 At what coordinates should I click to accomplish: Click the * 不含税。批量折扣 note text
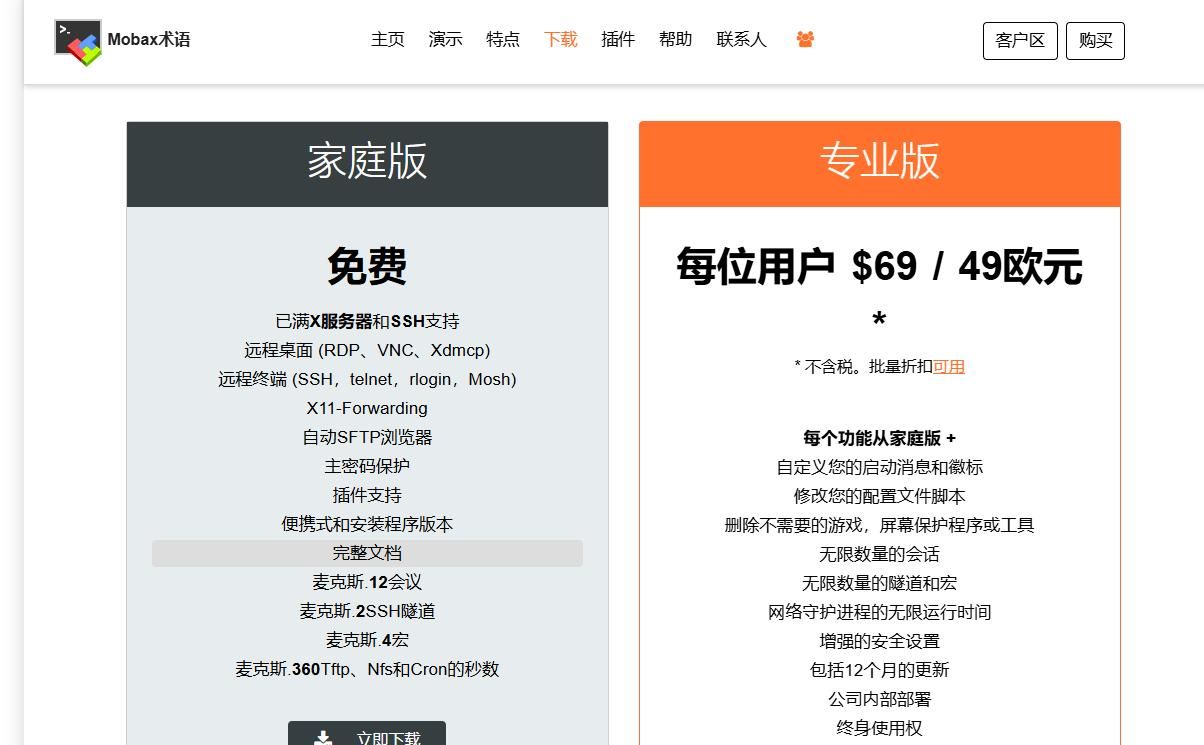point(864,366)
